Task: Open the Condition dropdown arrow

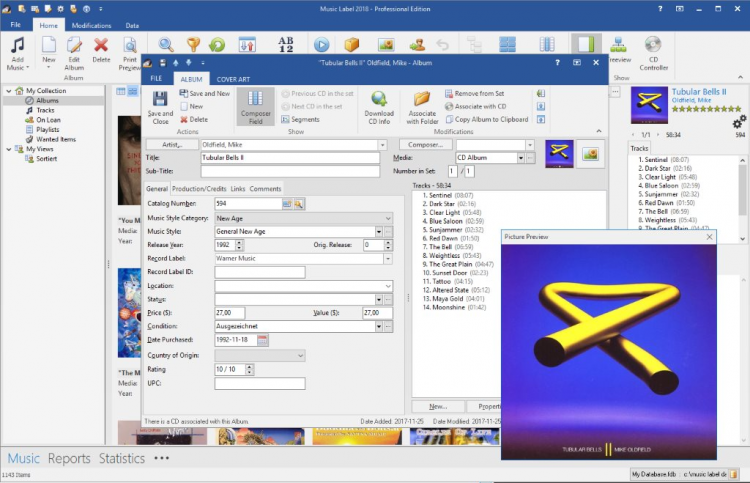Action: point(378,327)
